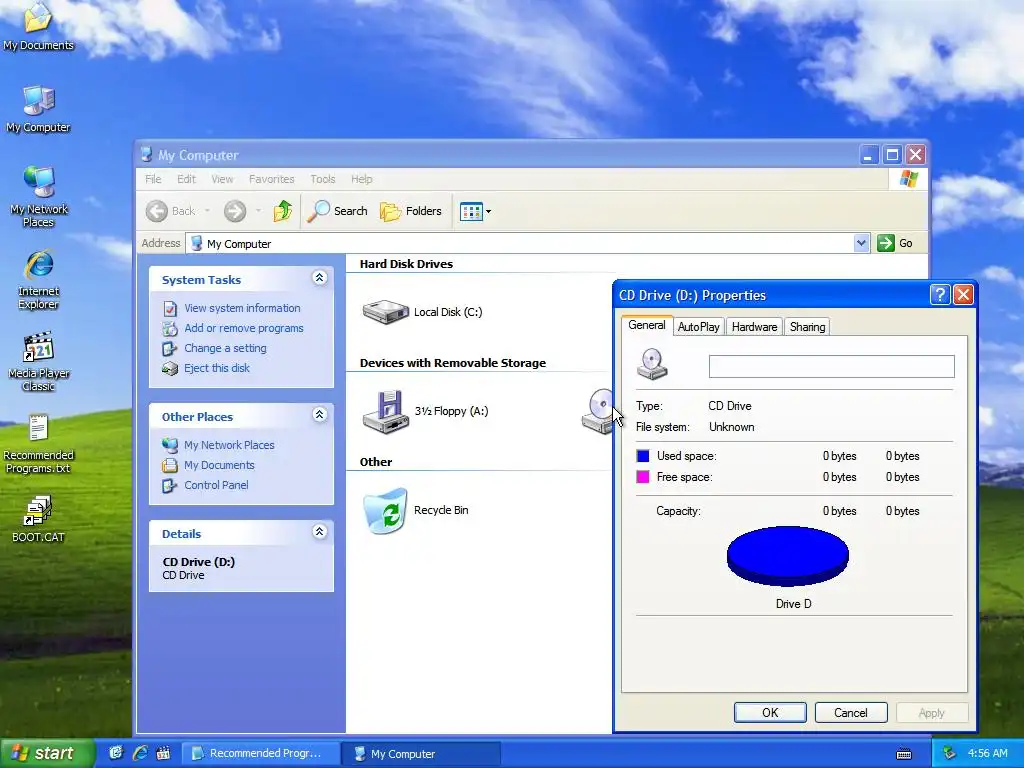
Task: Switch to the Sharing tab
Action: 807,327
